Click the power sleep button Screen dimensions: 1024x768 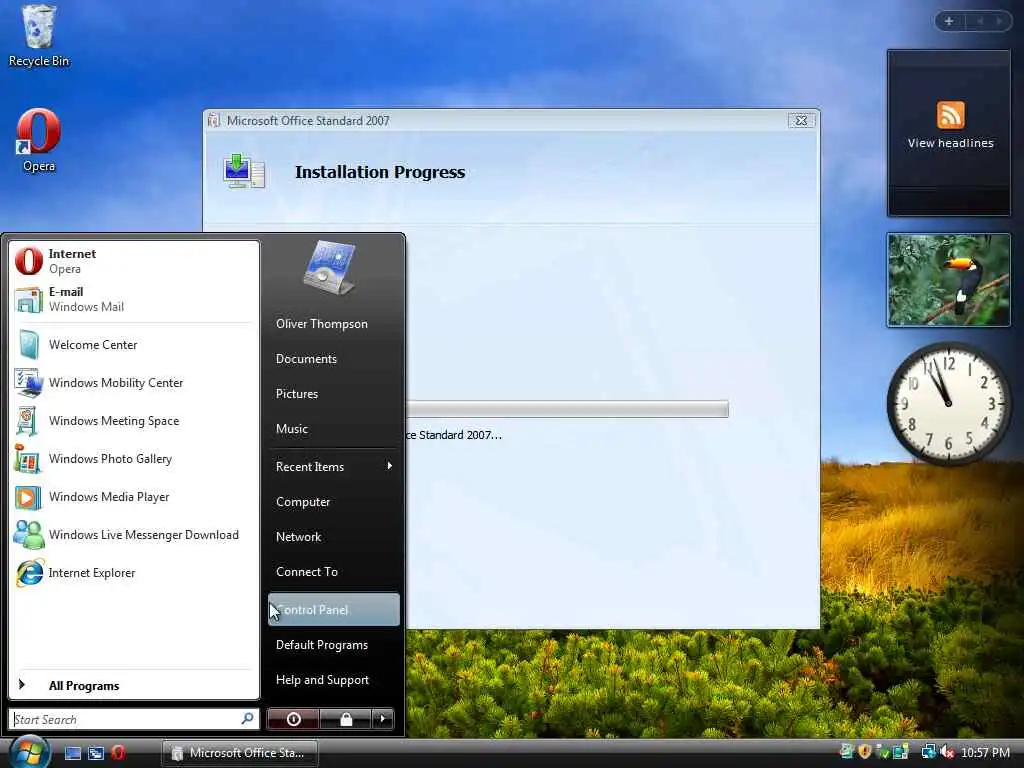click(293, 719)
